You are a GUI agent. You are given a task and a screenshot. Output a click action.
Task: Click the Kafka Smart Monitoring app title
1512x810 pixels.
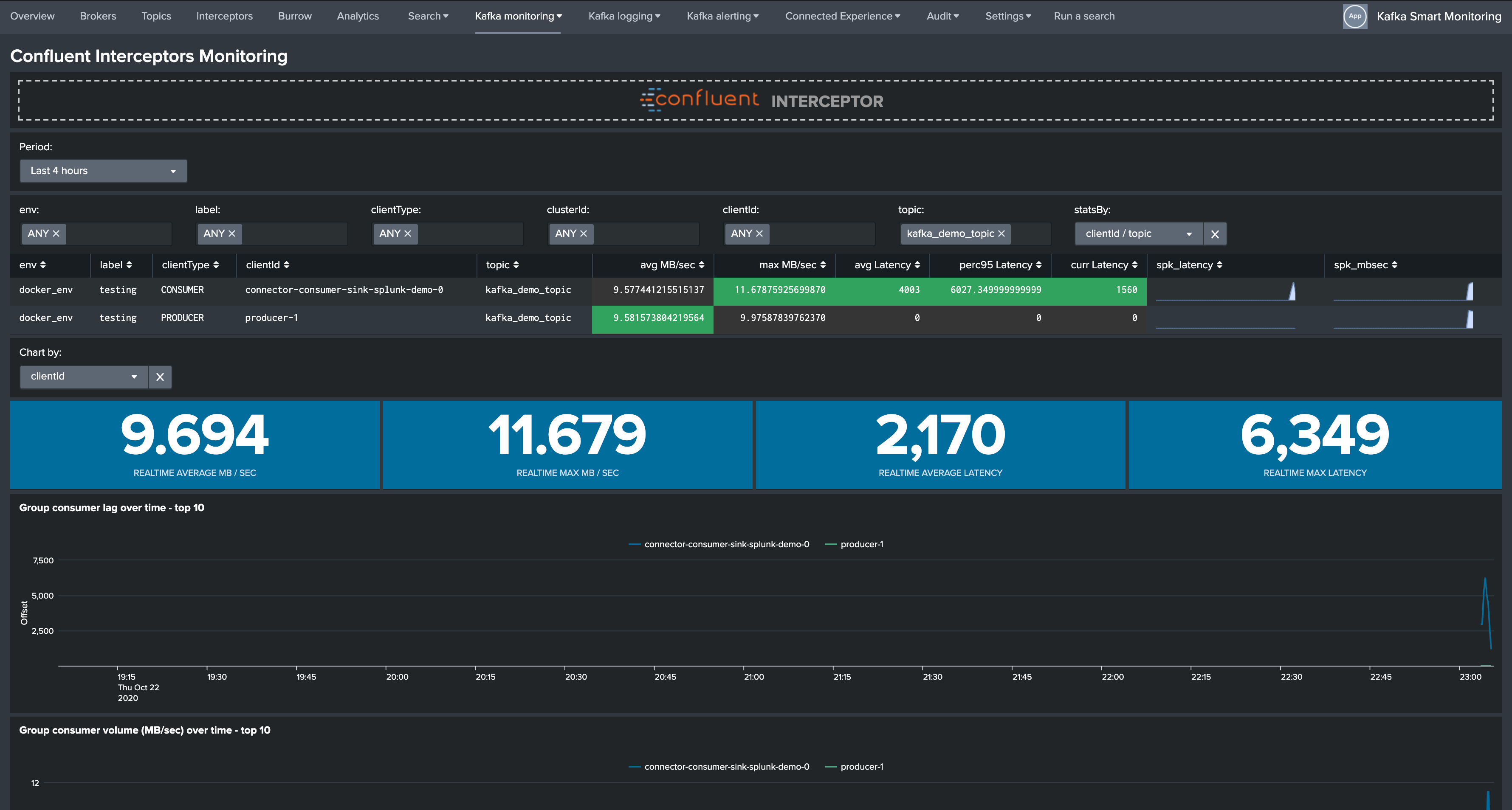[1439, 17]
